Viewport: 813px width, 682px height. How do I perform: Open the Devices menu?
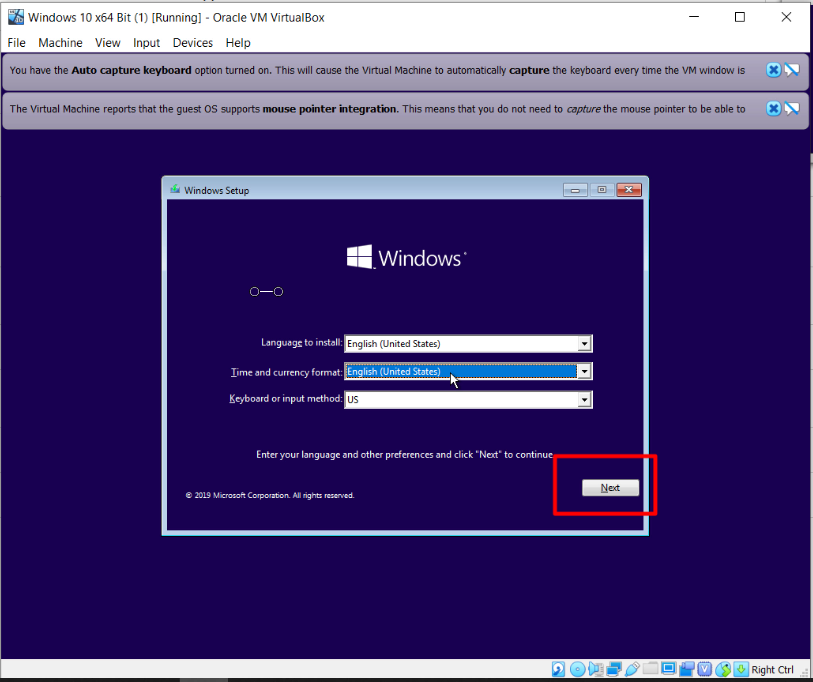click(192, 43)
